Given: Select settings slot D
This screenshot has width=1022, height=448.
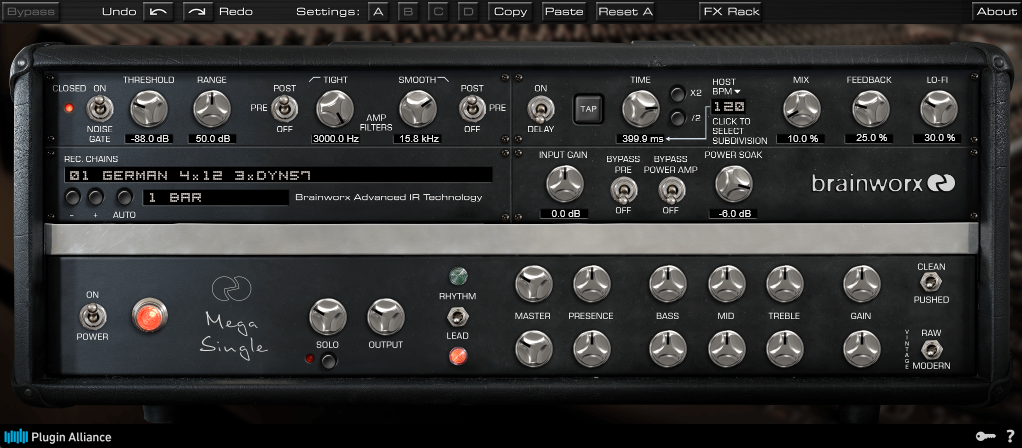Looking at the screenshot, I should 468,12.
